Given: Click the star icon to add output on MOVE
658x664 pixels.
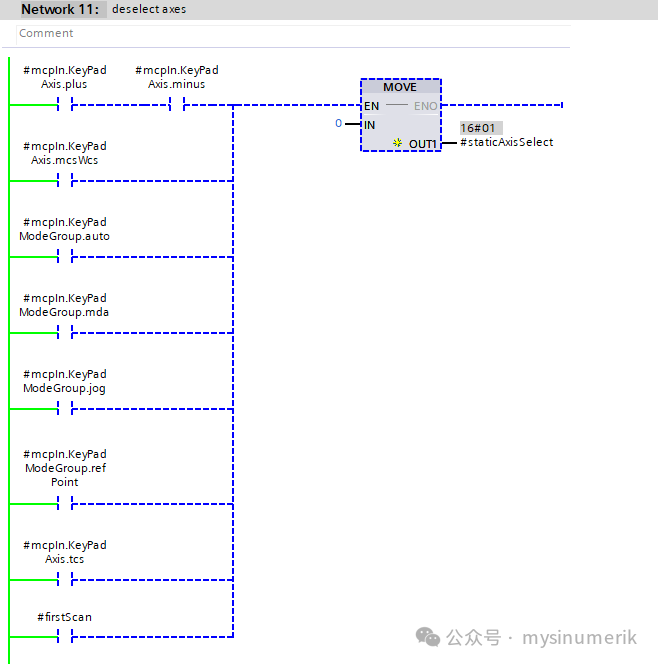Looking at the screenshot, I should pyautogui.click(x=397, y=143).
